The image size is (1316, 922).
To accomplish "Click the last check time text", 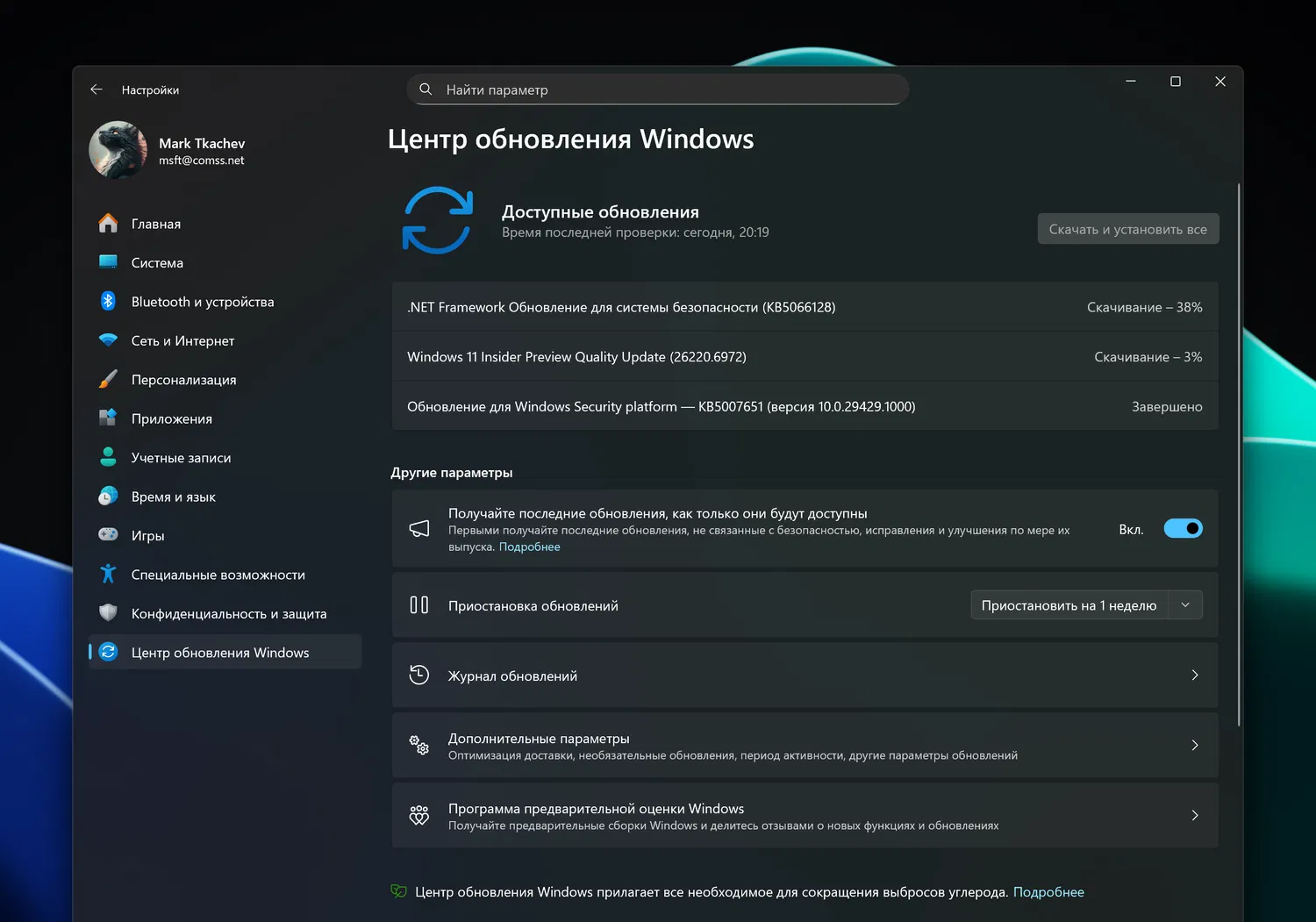I will point(635,232).
